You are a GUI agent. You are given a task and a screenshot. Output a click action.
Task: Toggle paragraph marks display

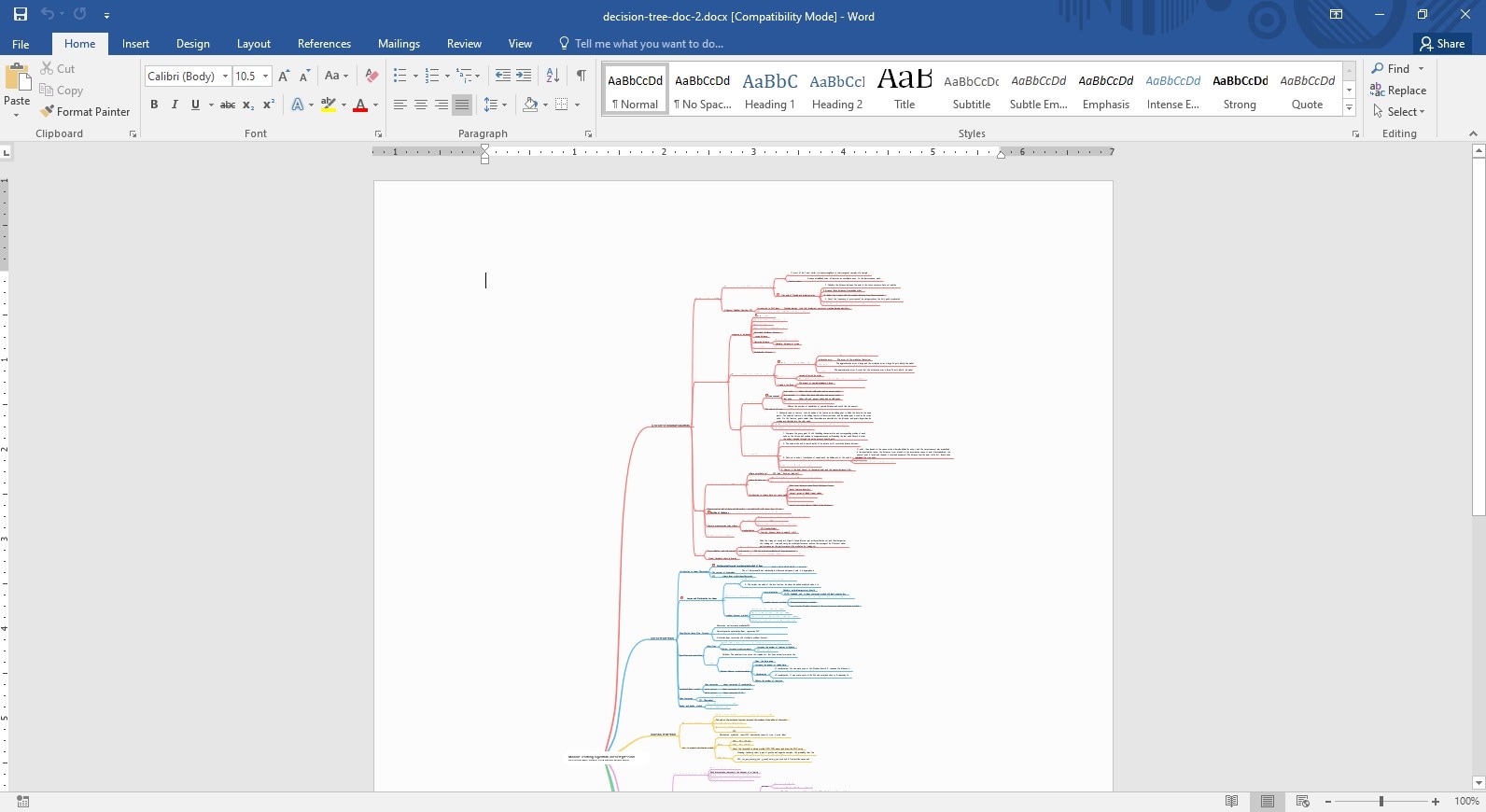pos(582,76)
